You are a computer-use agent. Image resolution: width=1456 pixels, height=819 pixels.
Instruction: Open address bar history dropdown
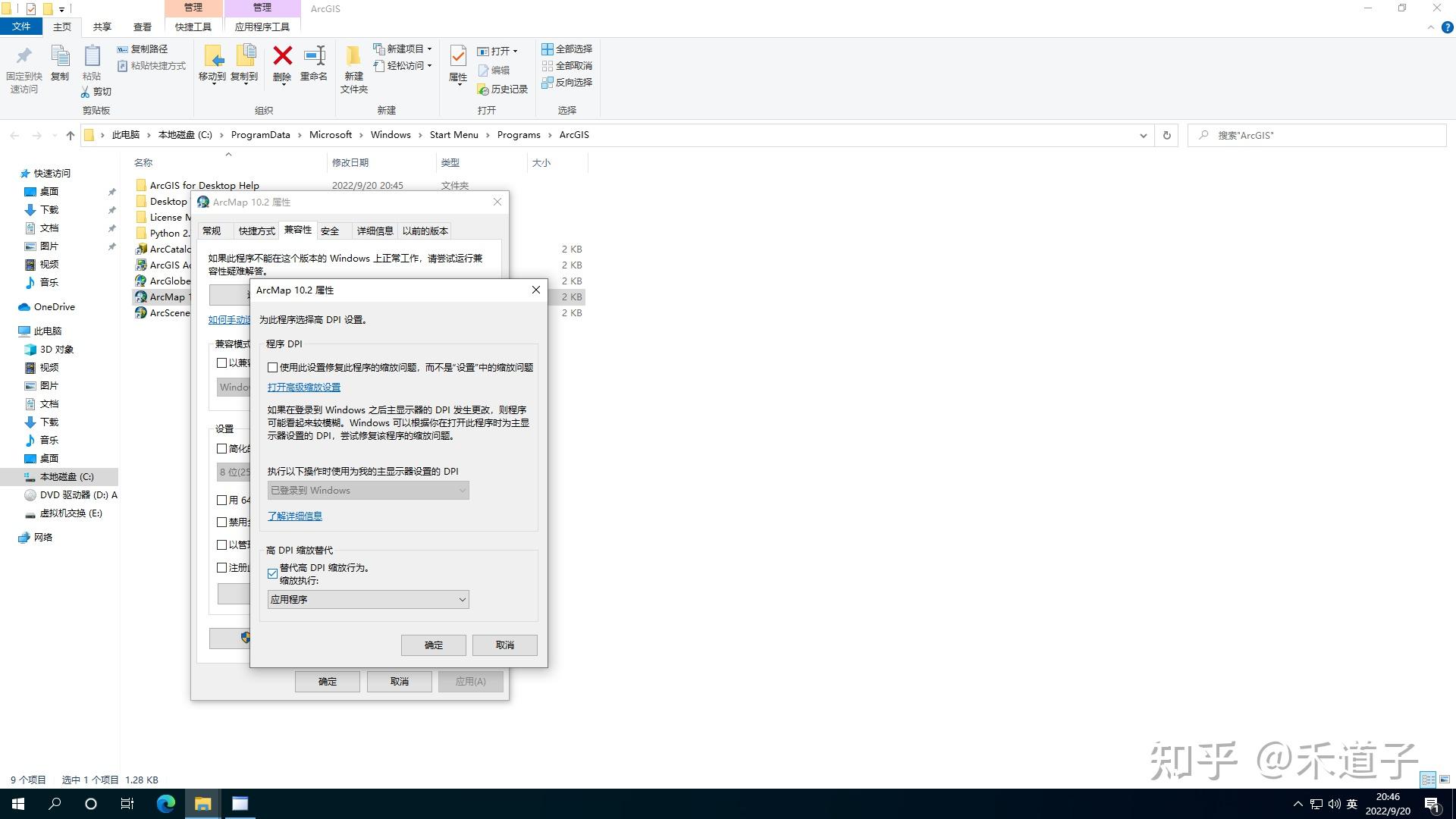(x=1143, y=135)
